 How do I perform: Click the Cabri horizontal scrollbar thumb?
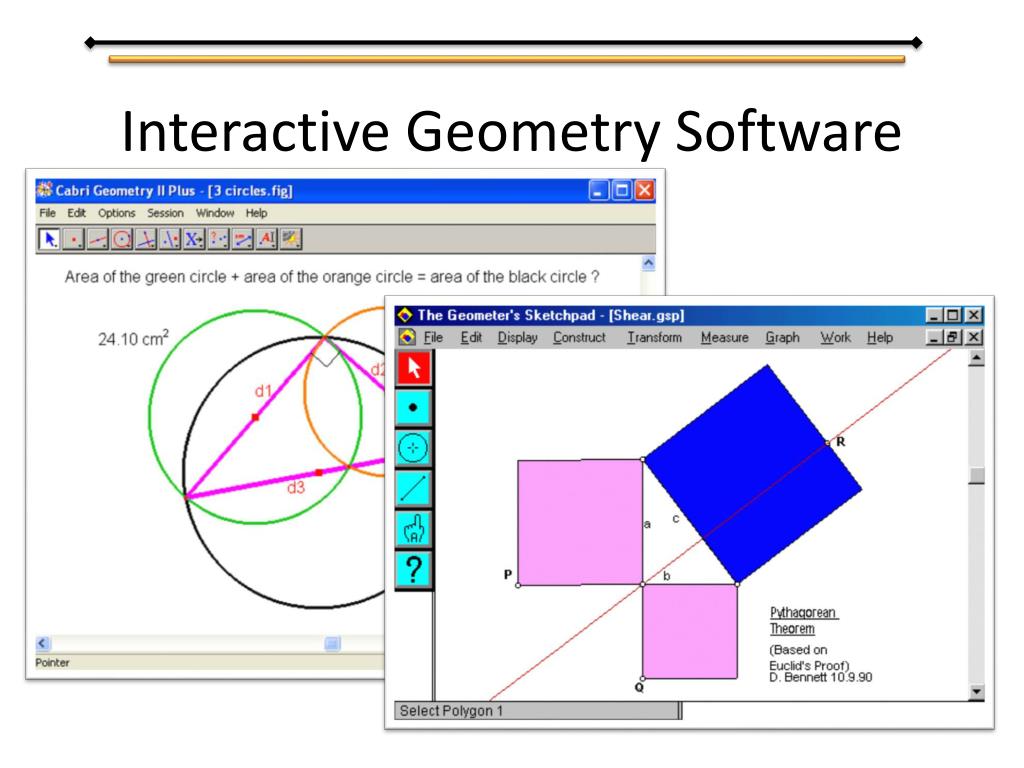[332, 644]
